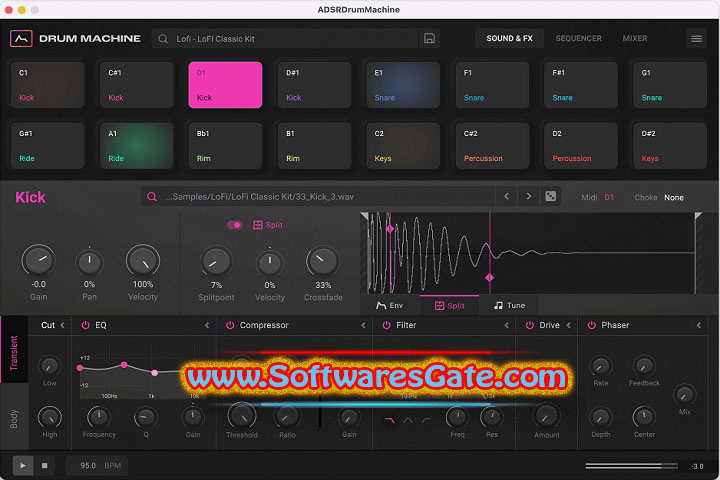Collapse the Filter section arrow
The height and width of the screenshot is (480, 720).
tap(506, 325)
